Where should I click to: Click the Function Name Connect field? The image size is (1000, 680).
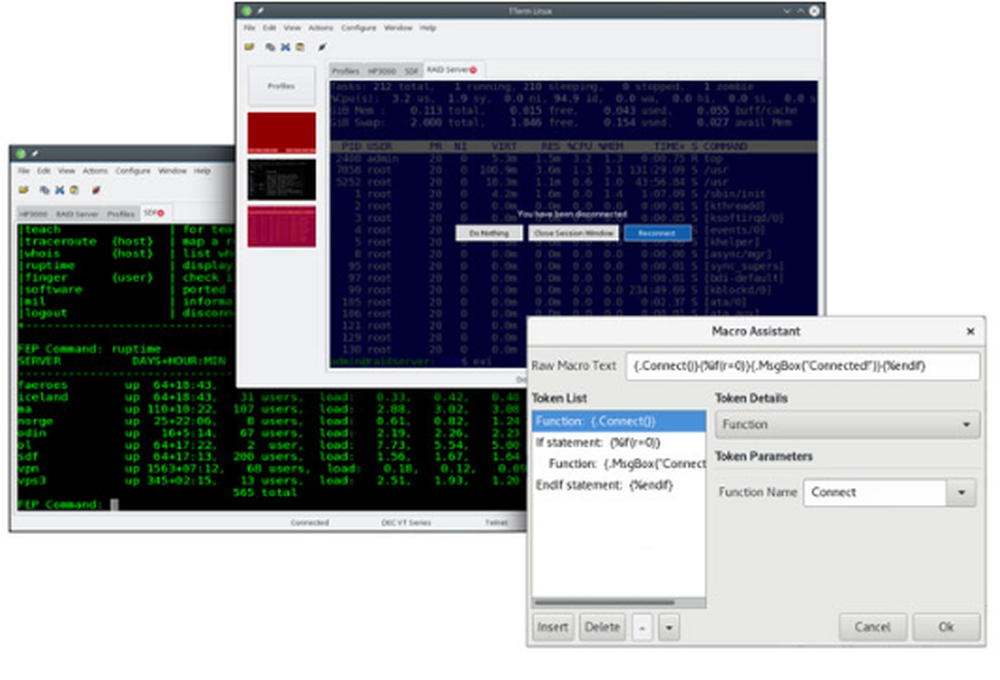click(875, 492)
